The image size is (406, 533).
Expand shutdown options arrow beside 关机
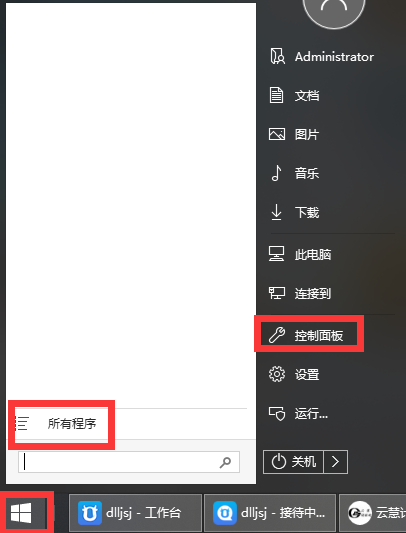336,462
